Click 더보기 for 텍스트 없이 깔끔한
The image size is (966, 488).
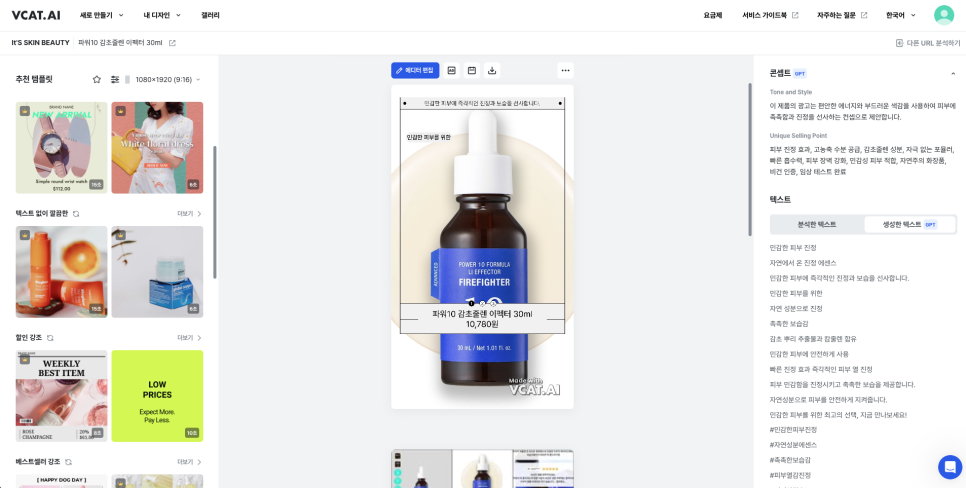click(x=190, y=214)
